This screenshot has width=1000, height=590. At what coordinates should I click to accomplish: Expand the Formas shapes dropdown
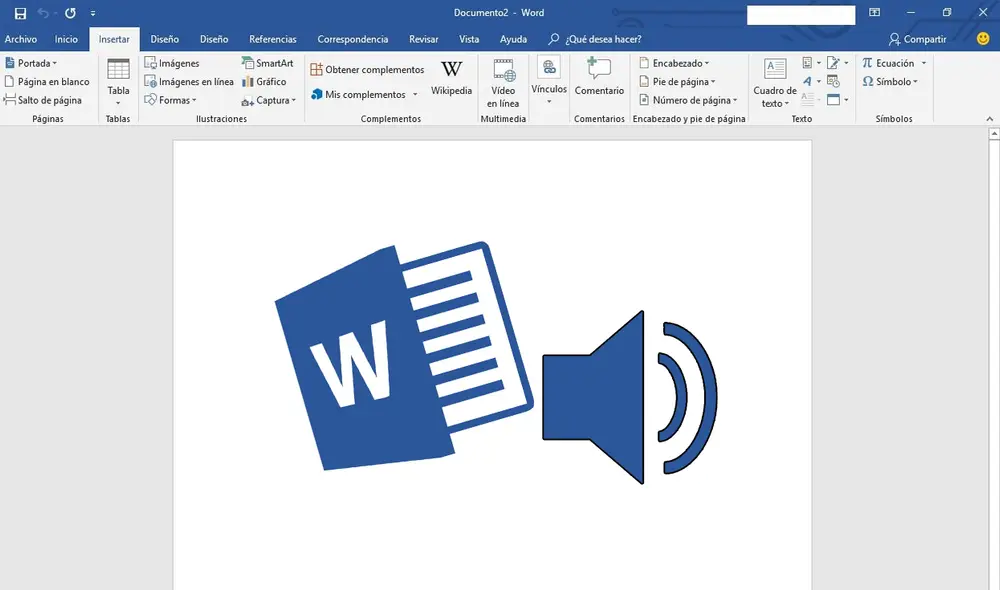point(171,100)
